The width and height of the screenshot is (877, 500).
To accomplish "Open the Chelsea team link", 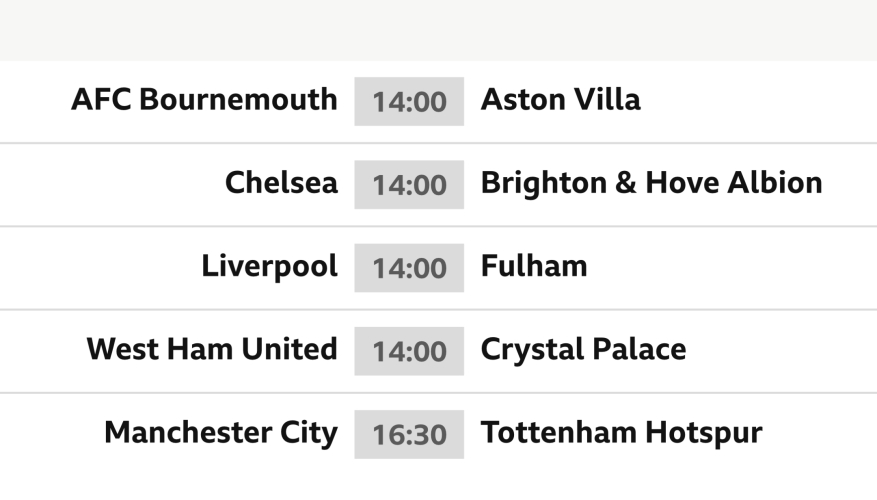I will (281, 183).
